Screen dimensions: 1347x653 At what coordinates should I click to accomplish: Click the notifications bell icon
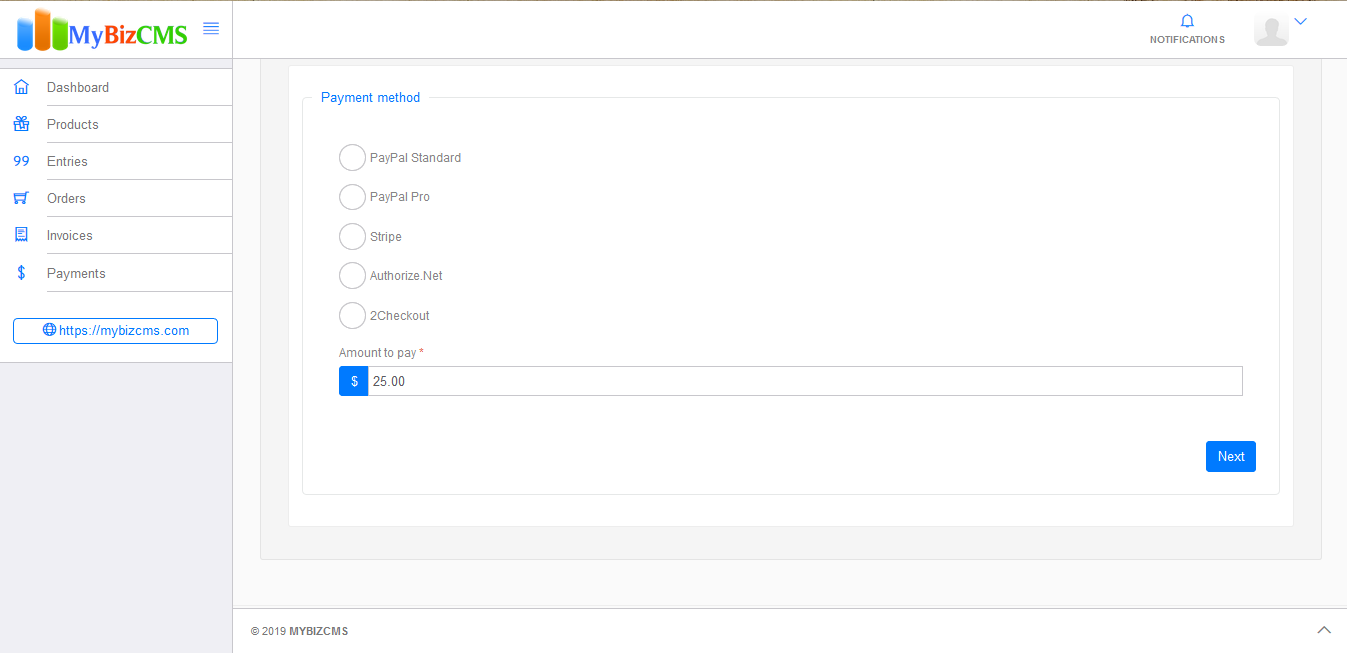[1187, 21]
